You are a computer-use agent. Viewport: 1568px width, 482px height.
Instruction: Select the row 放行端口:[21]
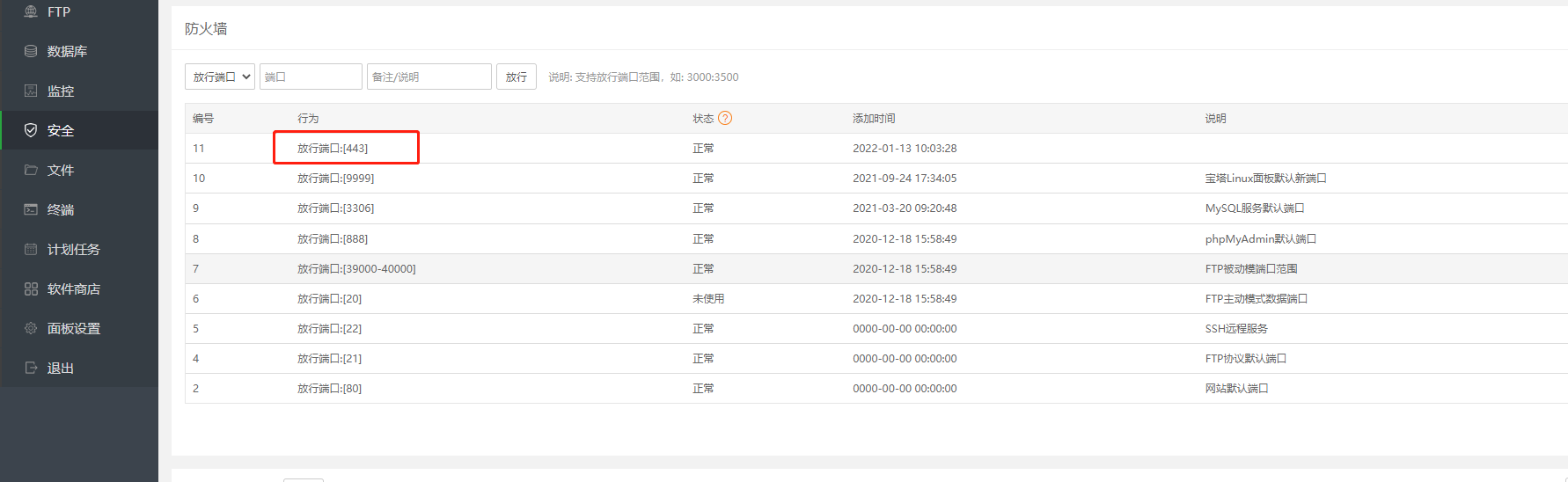tap(876, 358)
